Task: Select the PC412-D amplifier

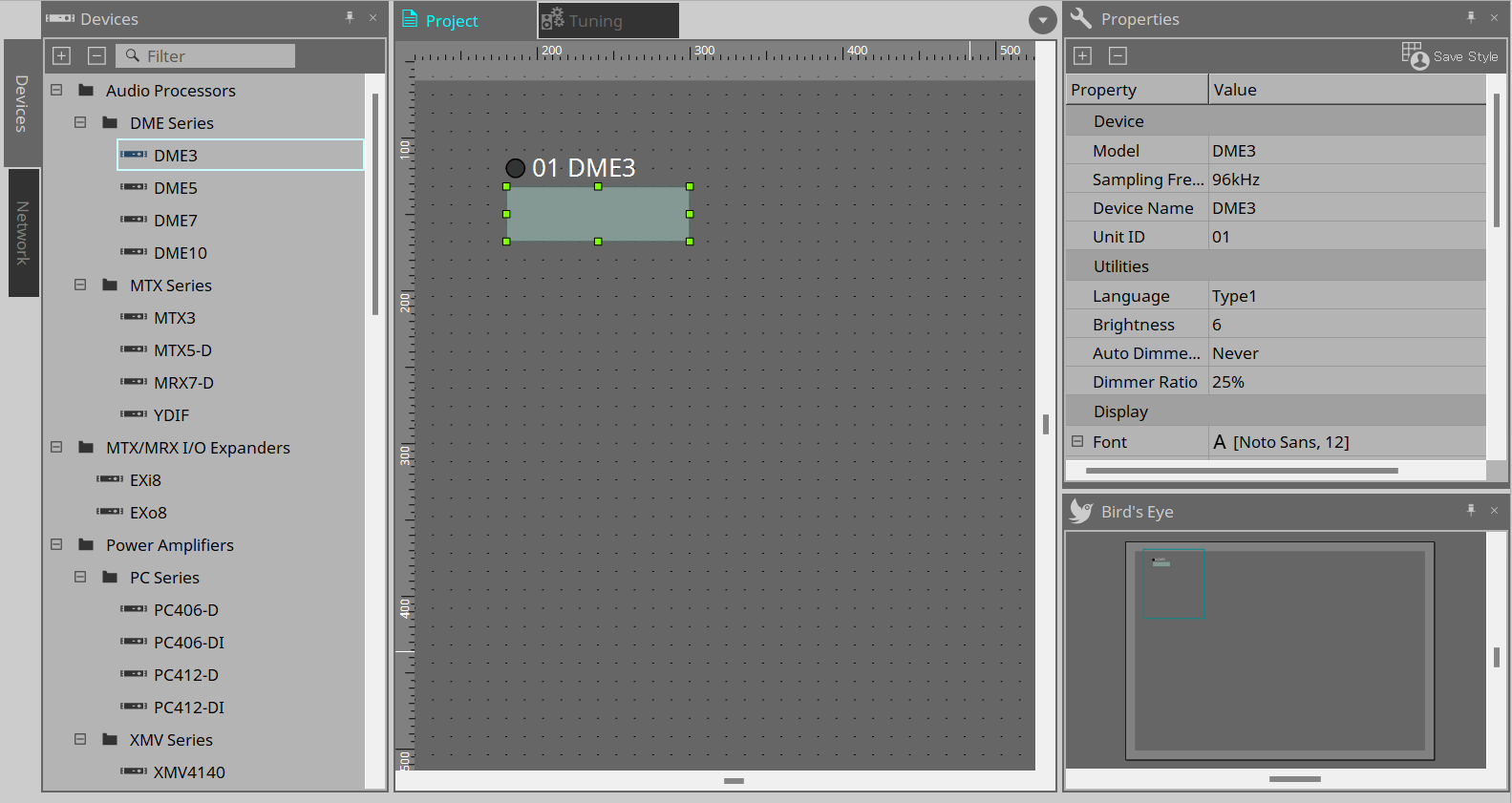Action: 186,675
